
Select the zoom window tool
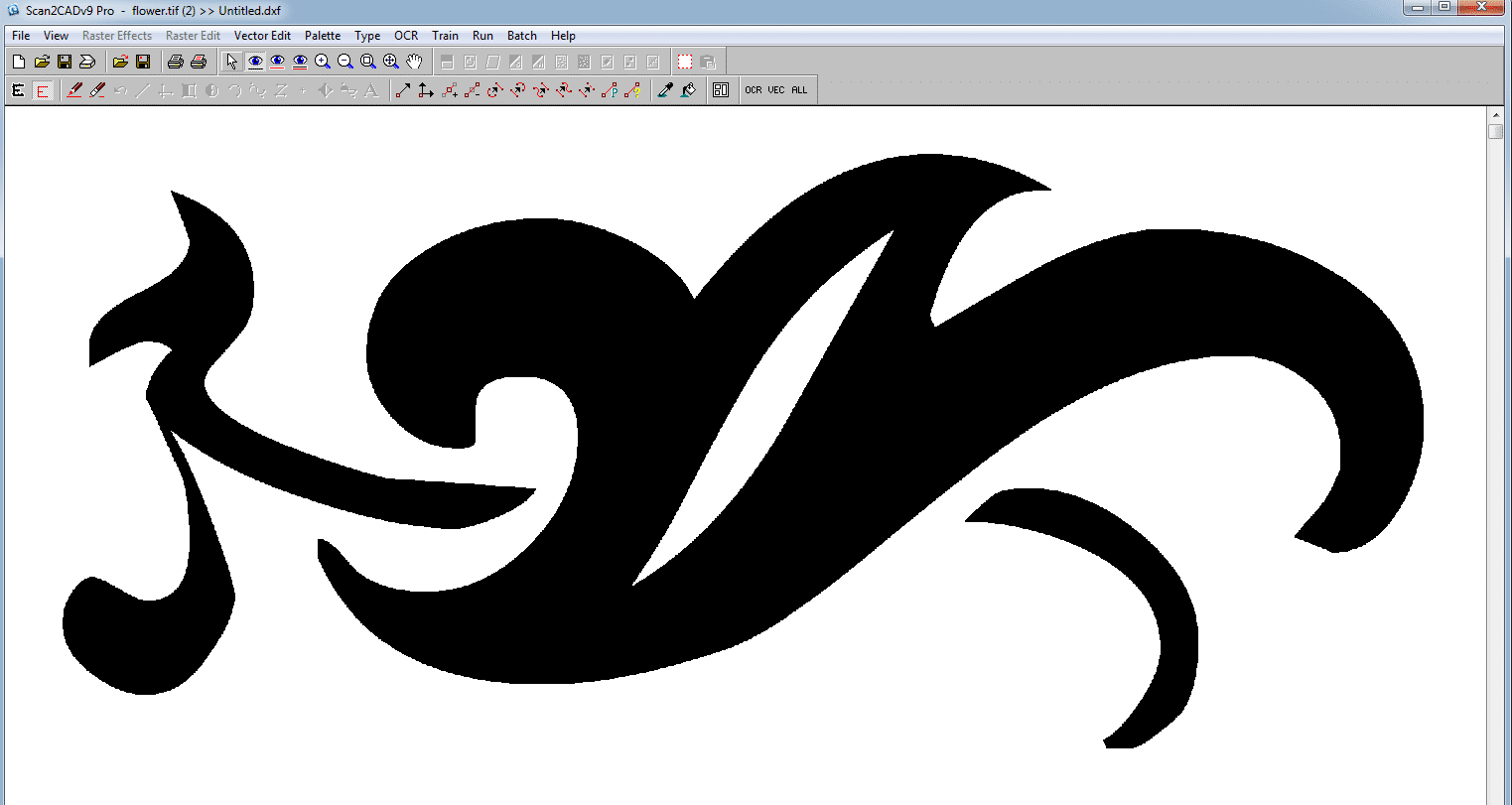click(x=367, y=61)
